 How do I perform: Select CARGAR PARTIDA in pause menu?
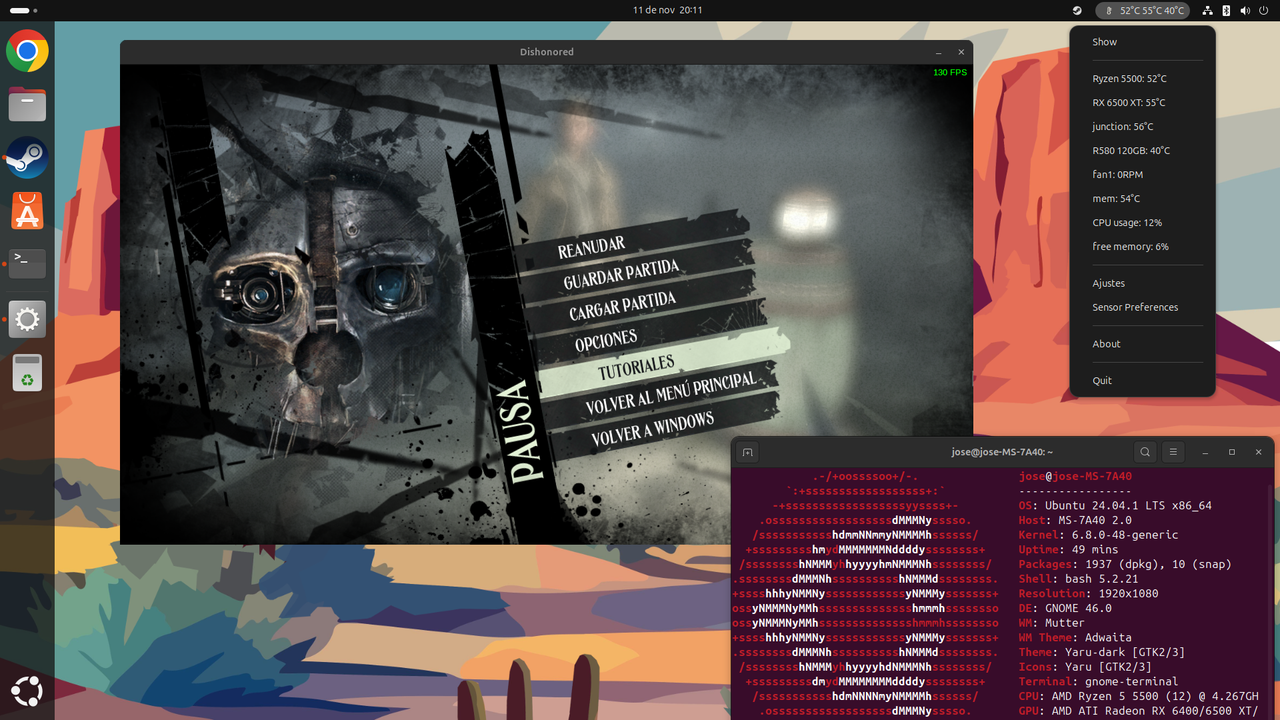pyautogui.click(x=622, y=306)
